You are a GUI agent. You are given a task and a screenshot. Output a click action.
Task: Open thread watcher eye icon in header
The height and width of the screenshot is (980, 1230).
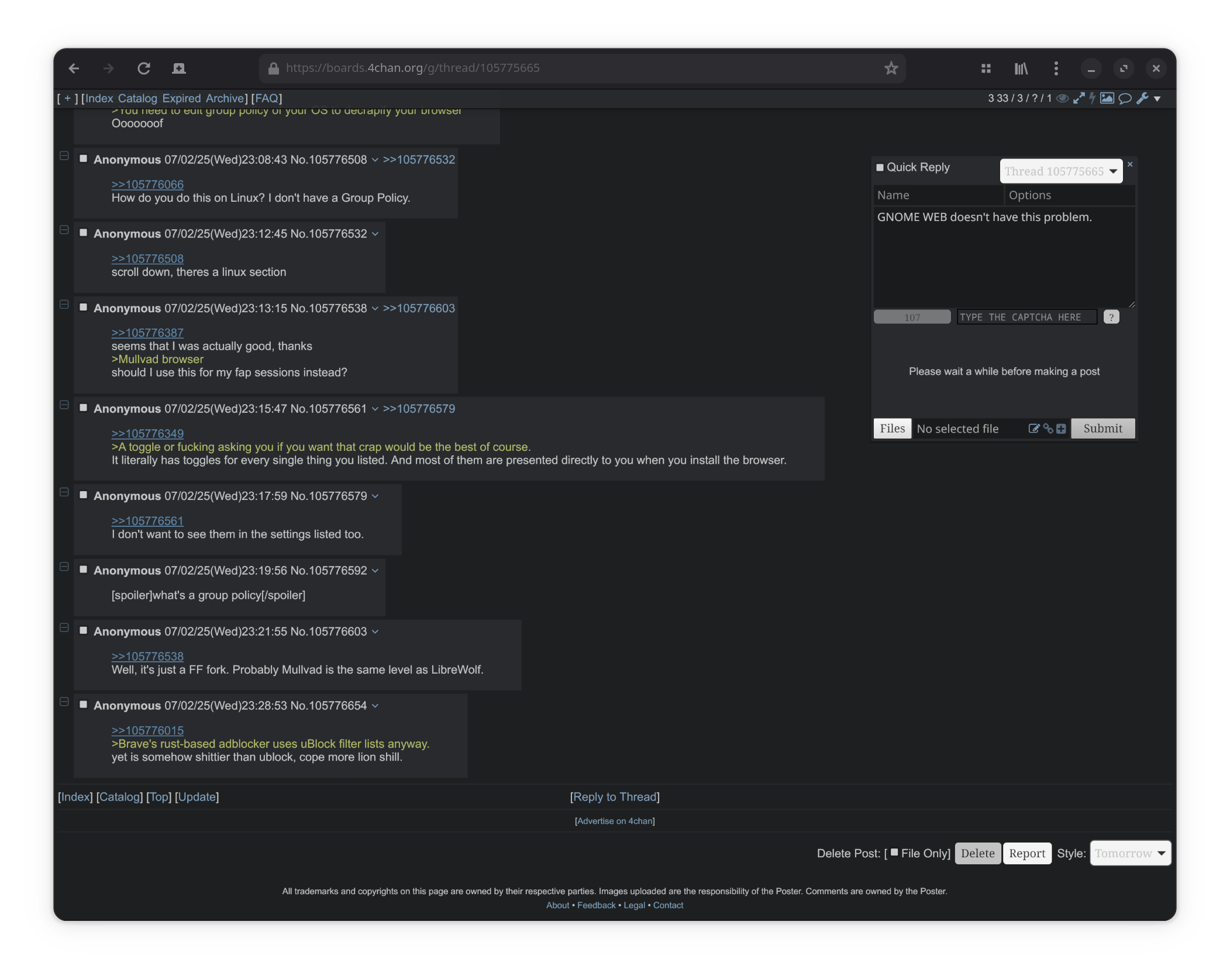click(x=1062, y=98)
